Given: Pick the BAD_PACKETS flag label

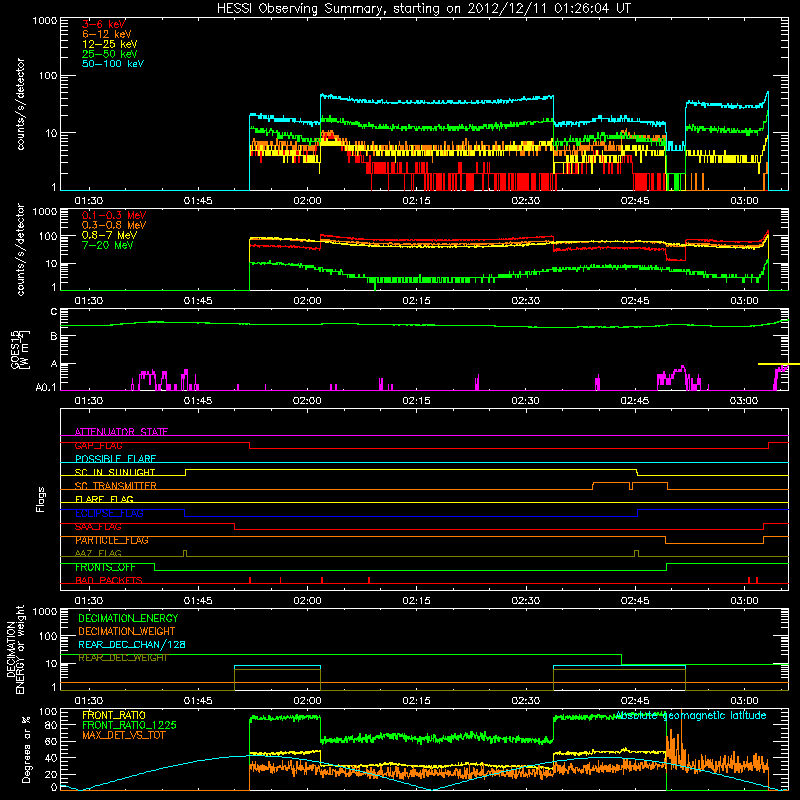Looking at the screenshot, I should coord(109,580).
